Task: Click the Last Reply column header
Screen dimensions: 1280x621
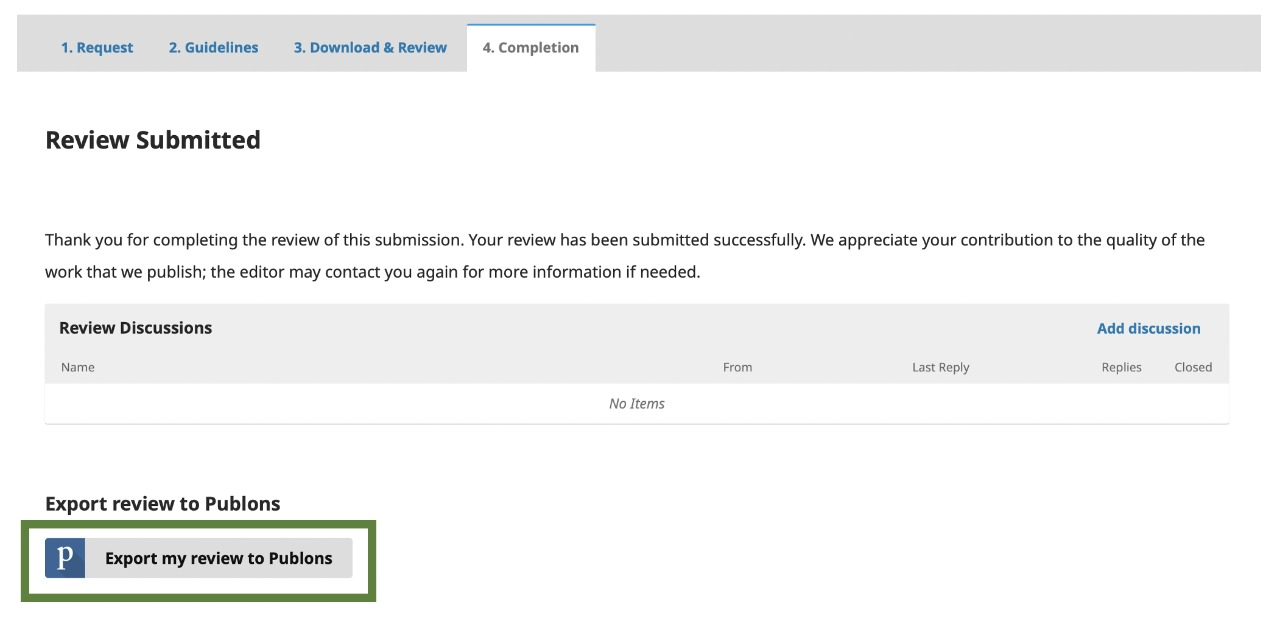Action: coord(940,367)
